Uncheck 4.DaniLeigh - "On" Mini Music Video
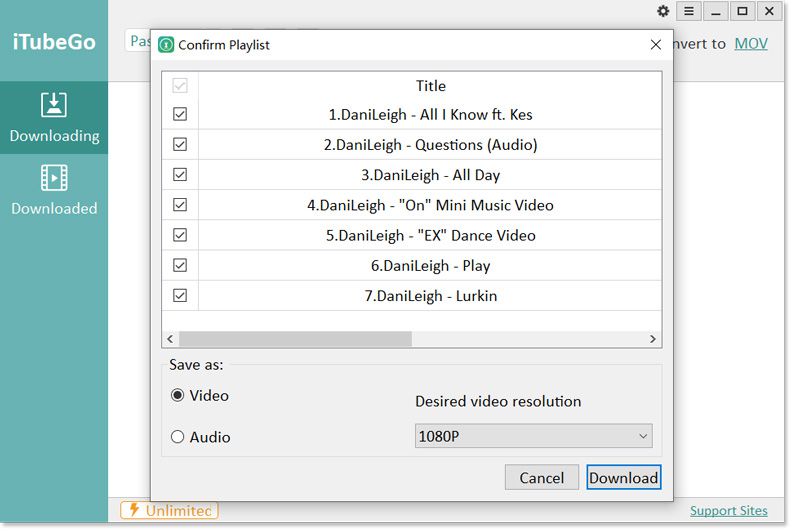 [x=180, y=205]
